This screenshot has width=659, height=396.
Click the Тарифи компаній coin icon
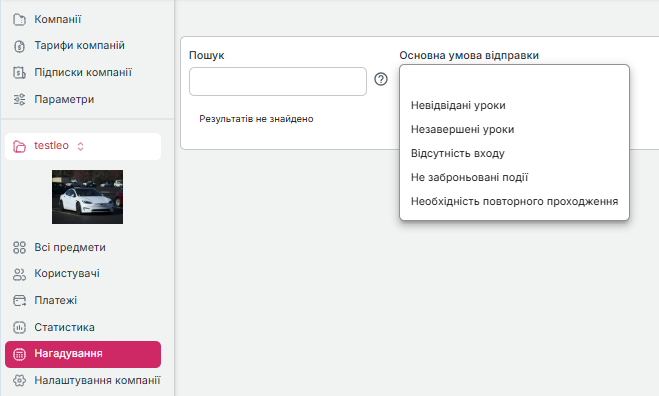pyautogui.click(x=19, y=46)
